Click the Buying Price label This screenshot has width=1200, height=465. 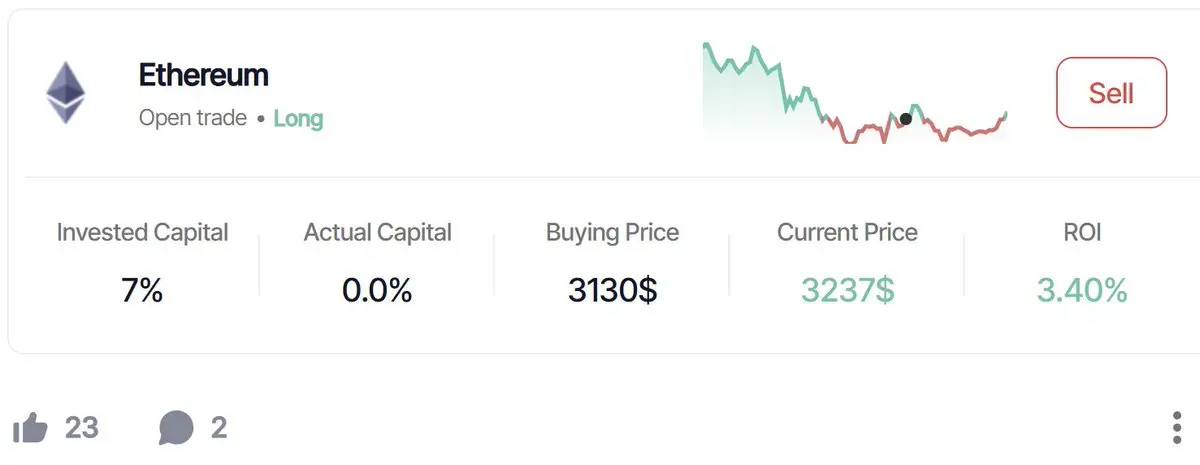pyautogui.click(x=612, y=233)
